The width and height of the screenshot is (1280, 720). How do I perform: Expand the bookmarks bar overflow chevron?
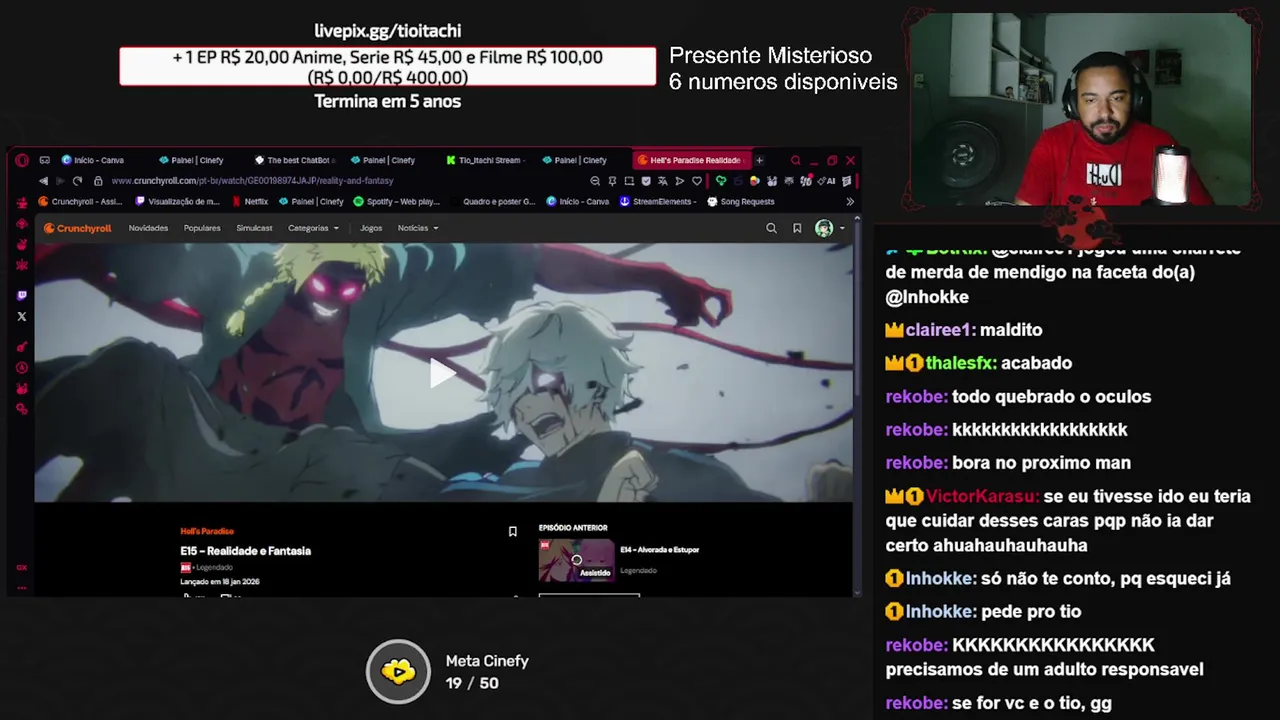[850, 201]
